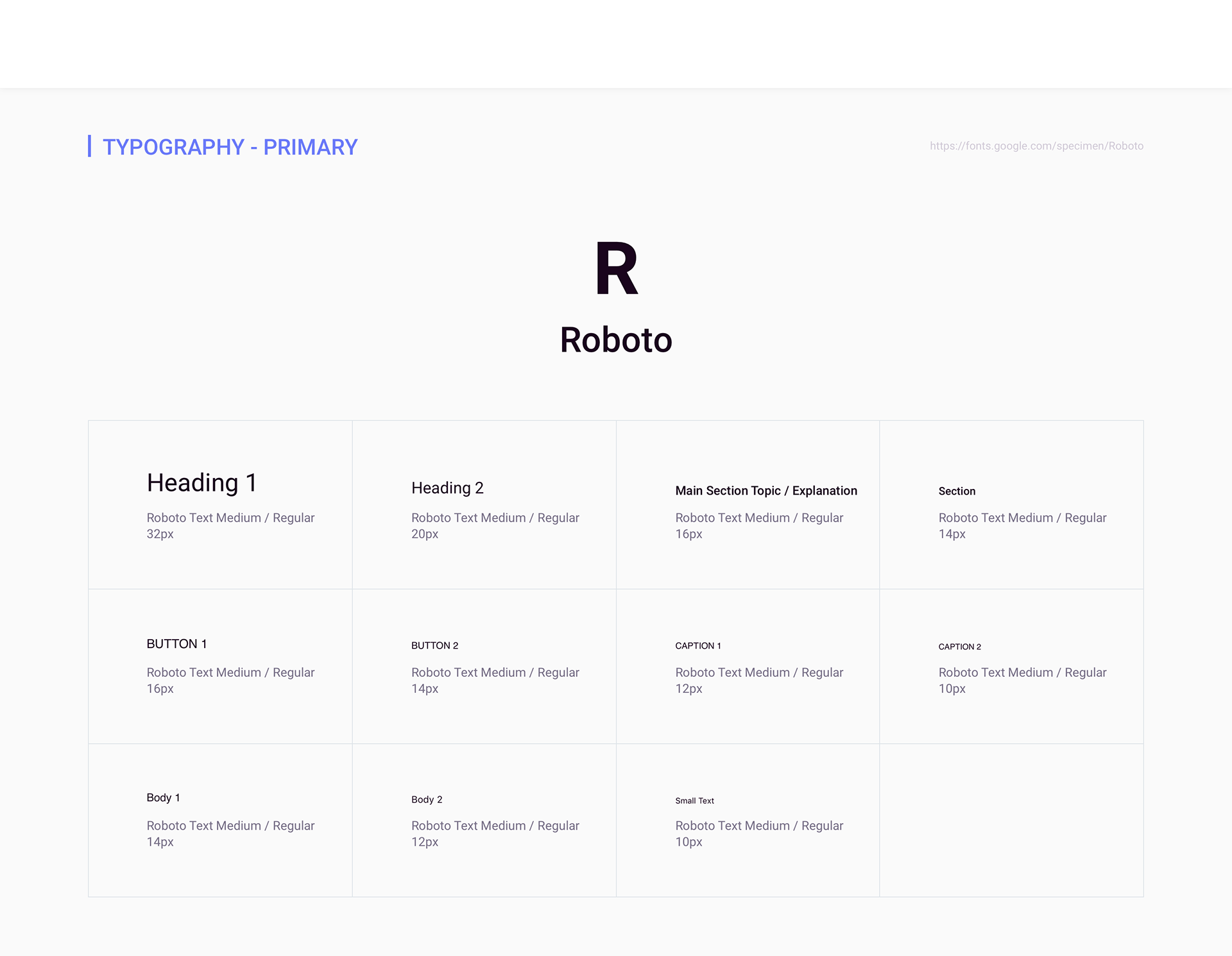Click Roboto Text Medium / Regular under Heading 2
The height and width of the screenshot is (956, 1232).
point(495,518)
